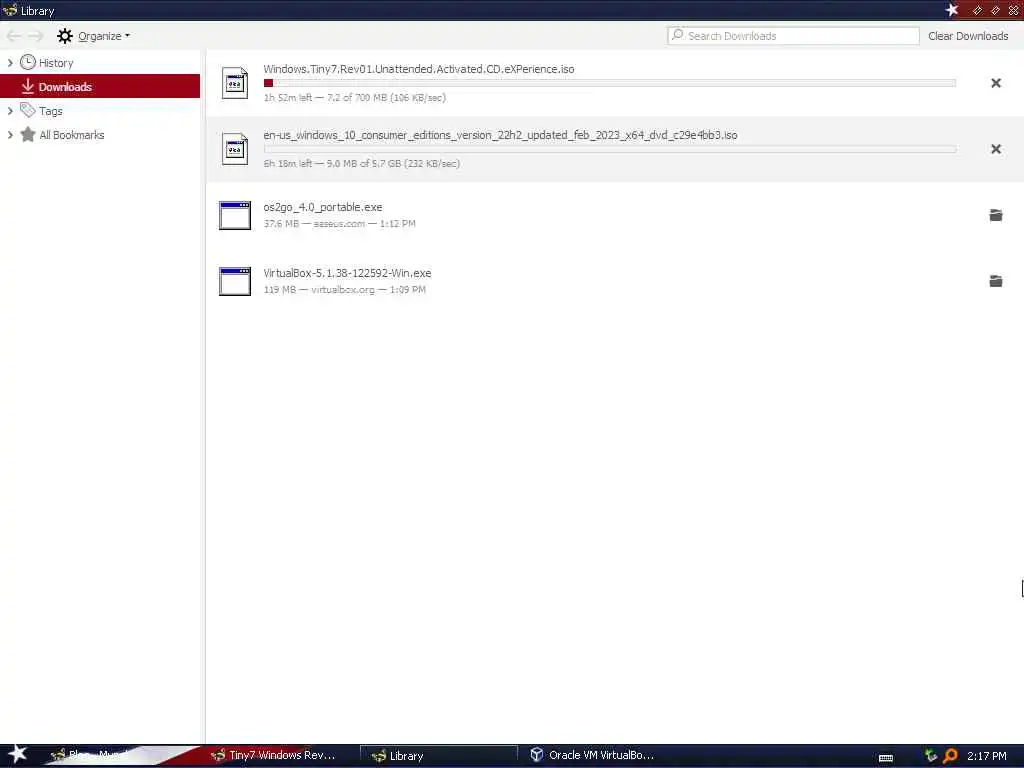Open the star Start button on taskbar
Screen dimensions: 1024x768
pyautogui.click(x=17, y=754)
